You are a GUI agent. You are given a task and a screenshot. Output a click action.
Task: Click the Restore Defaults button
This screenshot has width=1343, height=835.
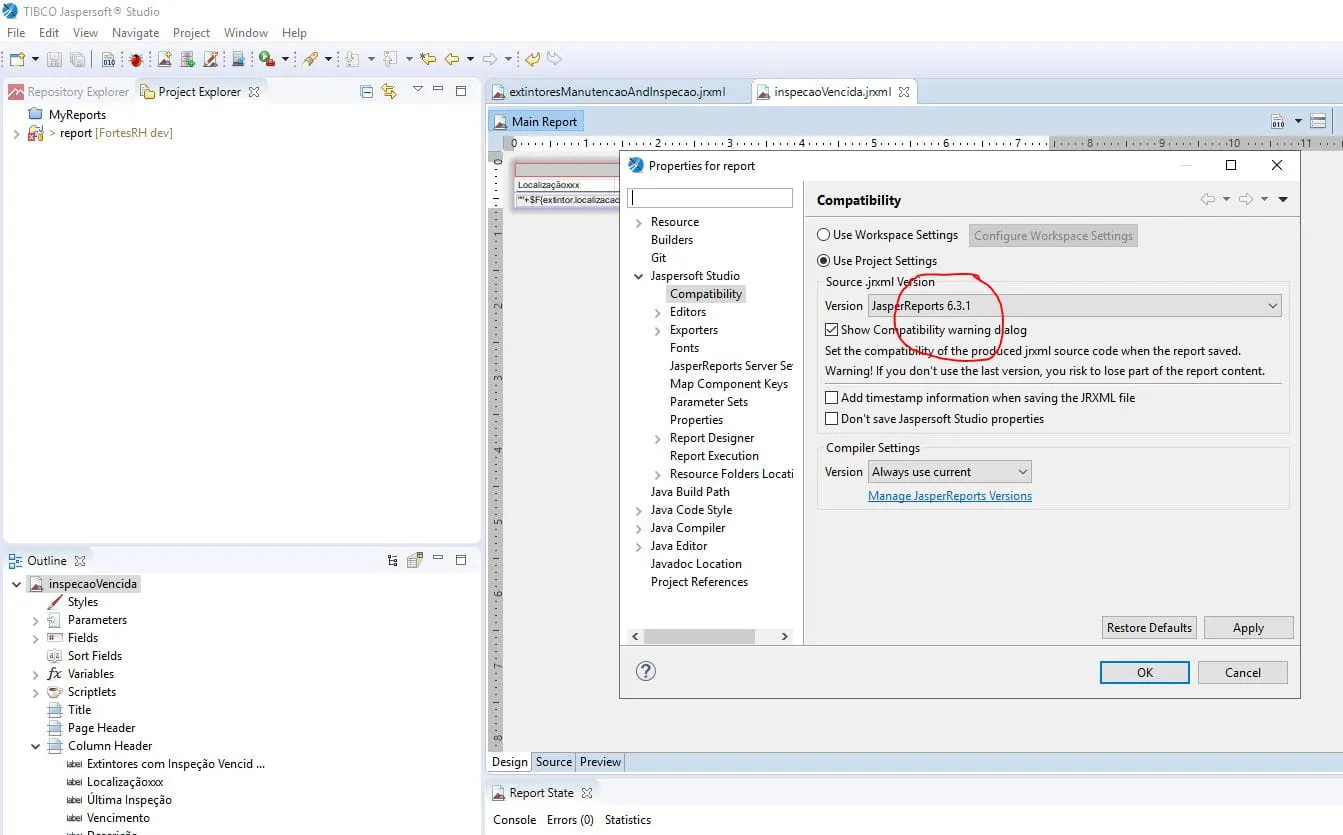point(1149,628)
